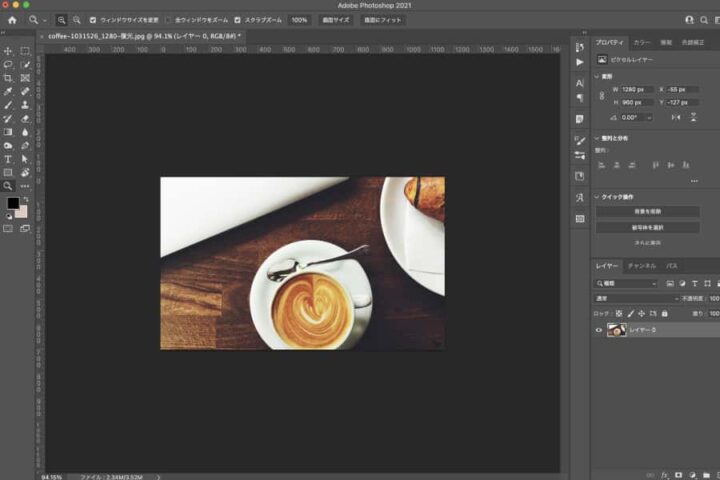Viewport: 720px width, 480px height.
Task: Select the Clone Stamp tool
Action: (25, 105)
